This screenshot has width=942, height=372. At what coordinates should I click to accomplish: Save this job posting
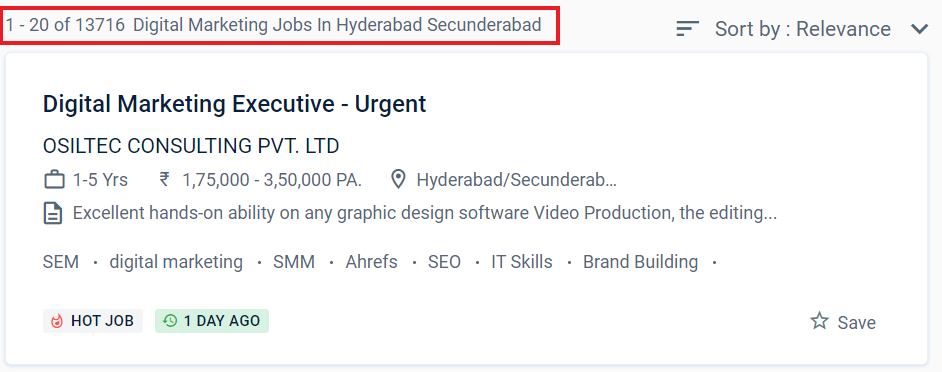[x=843, y=322]
